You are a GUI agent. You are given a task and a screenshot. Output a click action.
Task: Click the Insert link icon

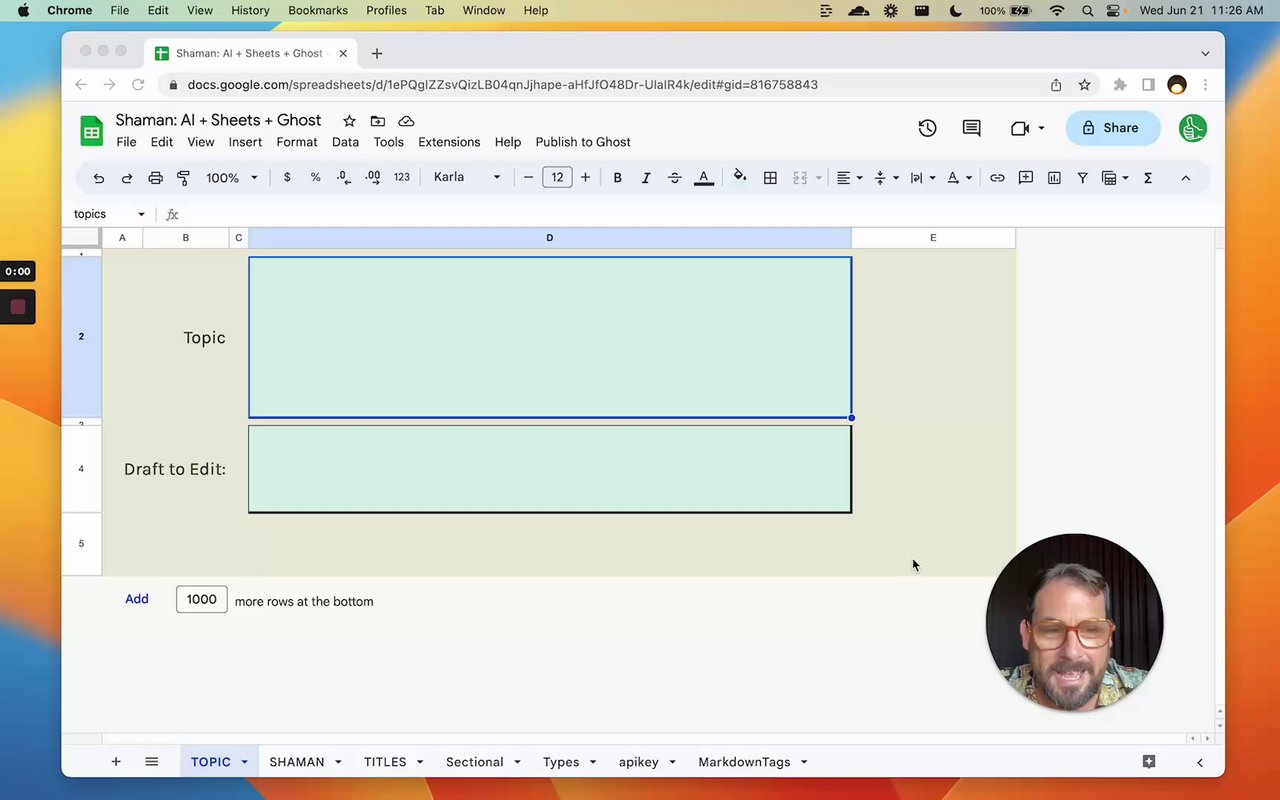997,178
